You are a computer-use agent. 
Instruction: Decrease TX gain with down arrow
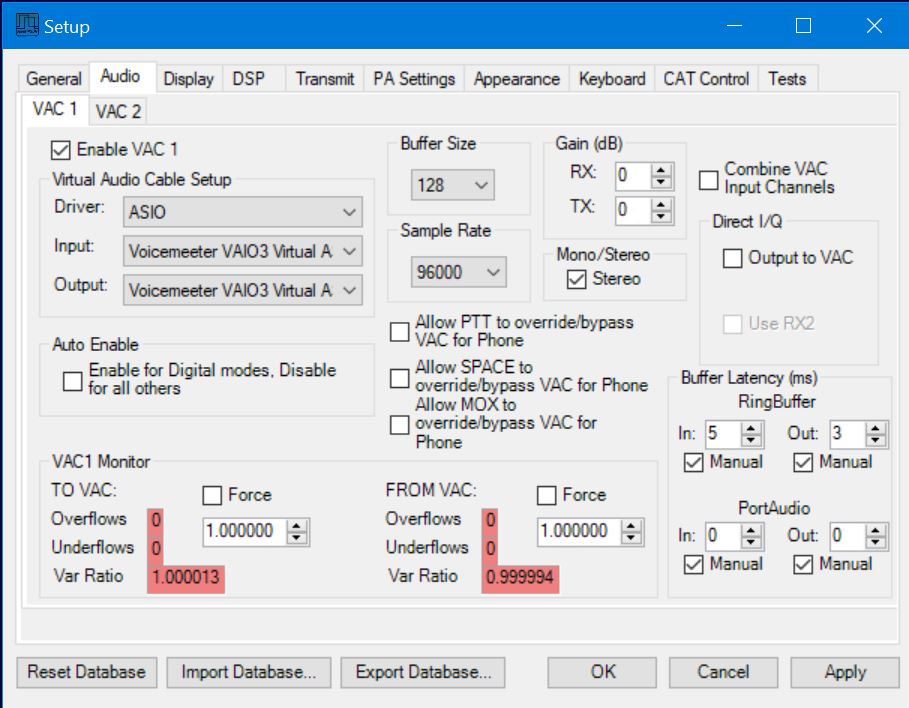(661, 215)
